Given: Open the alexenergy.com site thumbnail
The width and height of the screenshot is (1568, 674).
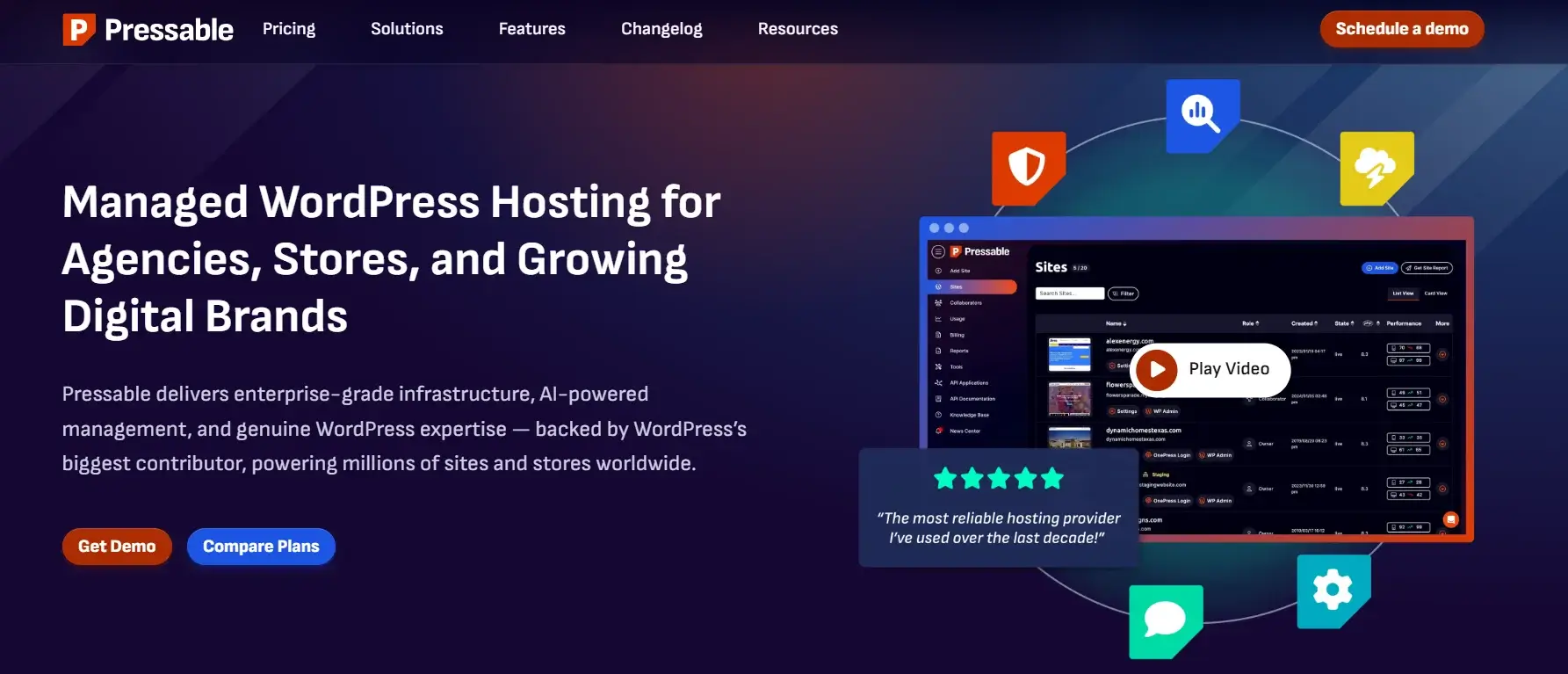Looking at the screenshot, I should click(1069, 354).
